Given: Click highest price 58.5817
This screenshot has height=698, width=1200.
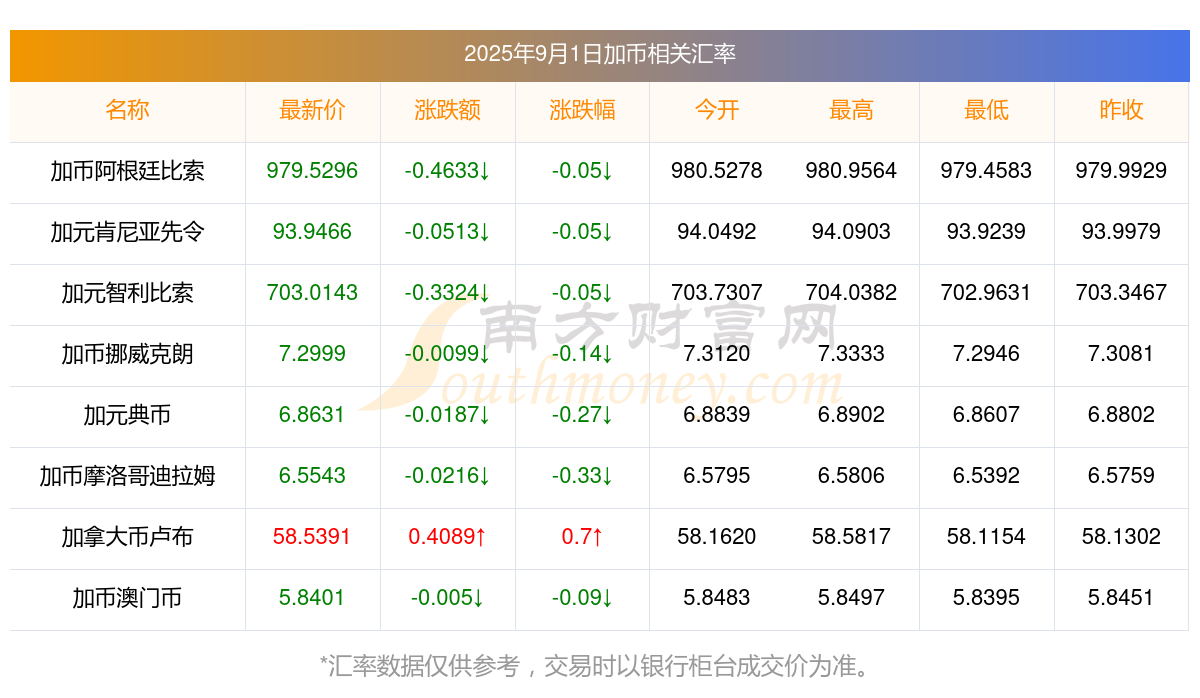Looking at the screenshot, I should point(851,537).
